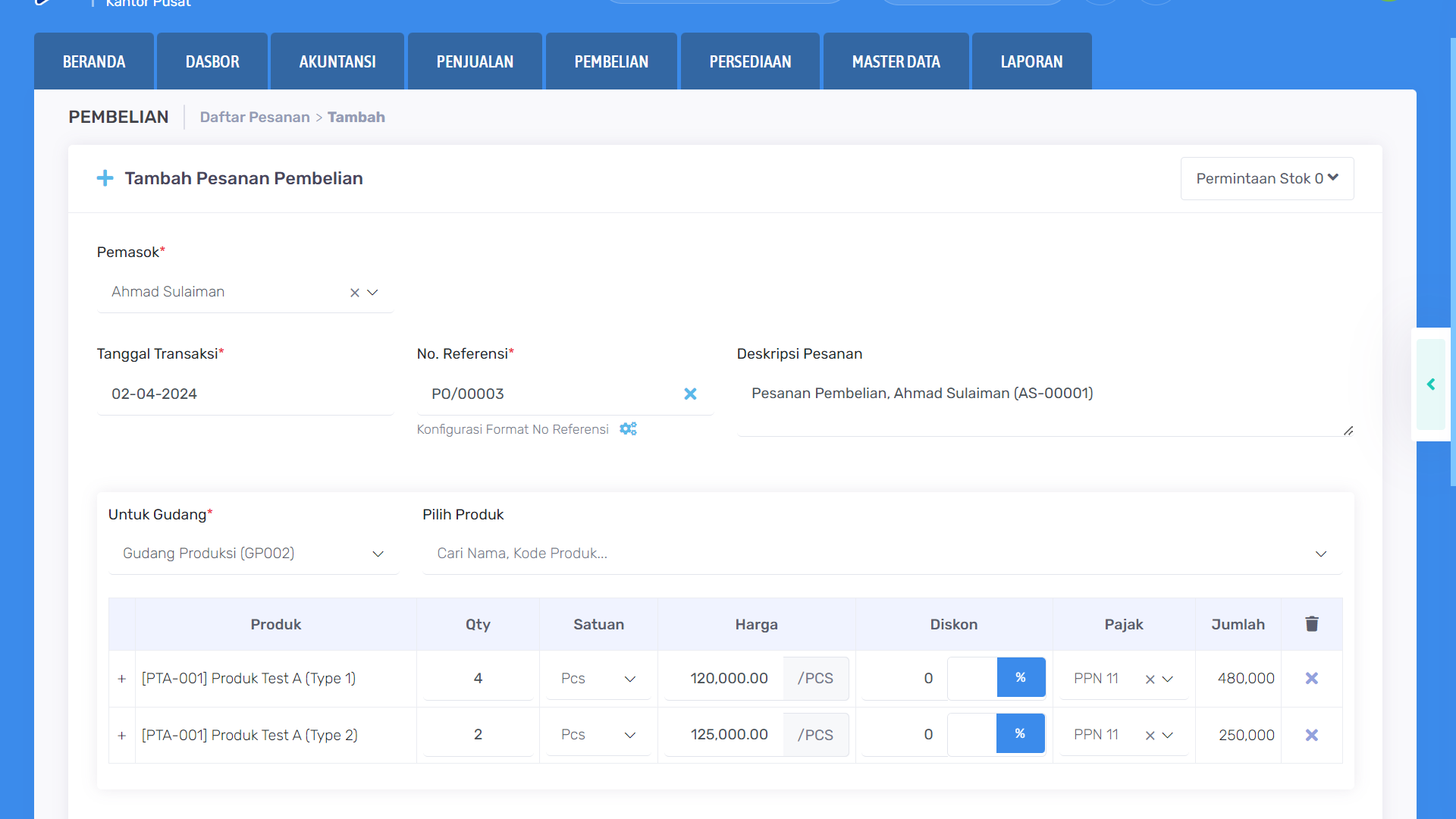
Task: Remove PPN 11 tax on Type 2 row
Action: [x=1150, y=736]
